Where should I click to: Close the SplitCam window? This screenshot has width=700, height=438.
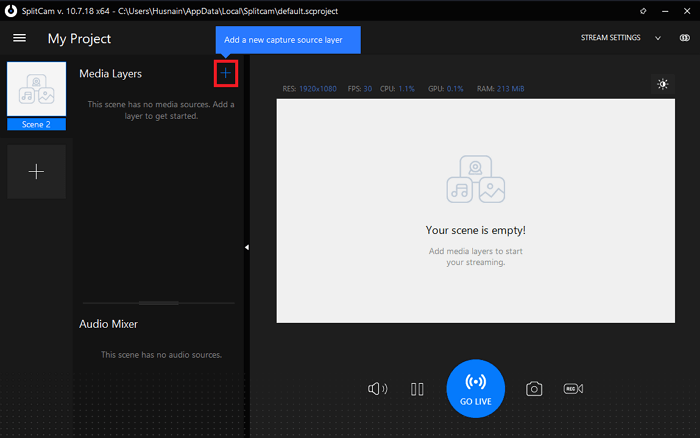point(687,11)
